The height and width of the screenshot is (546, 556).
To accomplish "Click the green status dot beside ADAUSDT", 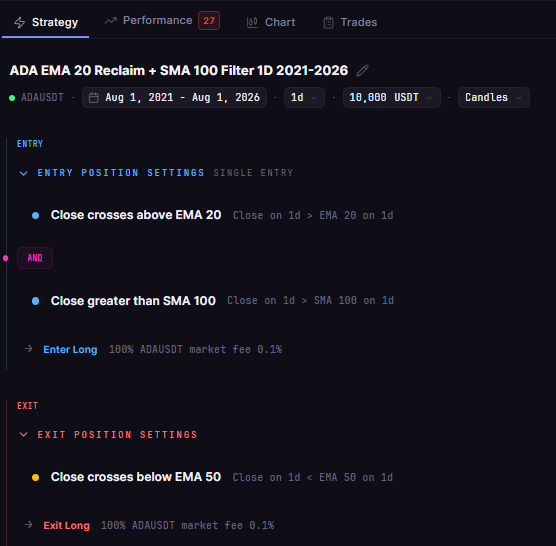I will point(12,98).
